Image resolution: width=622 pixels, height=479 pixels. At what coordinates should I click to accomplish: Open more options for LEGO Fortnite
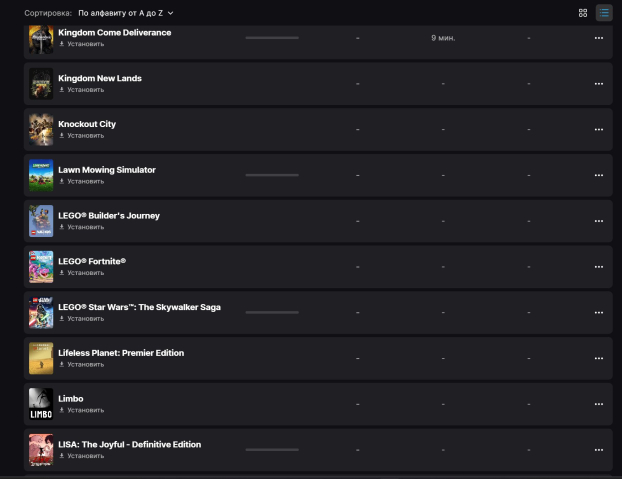coord(598,267)
